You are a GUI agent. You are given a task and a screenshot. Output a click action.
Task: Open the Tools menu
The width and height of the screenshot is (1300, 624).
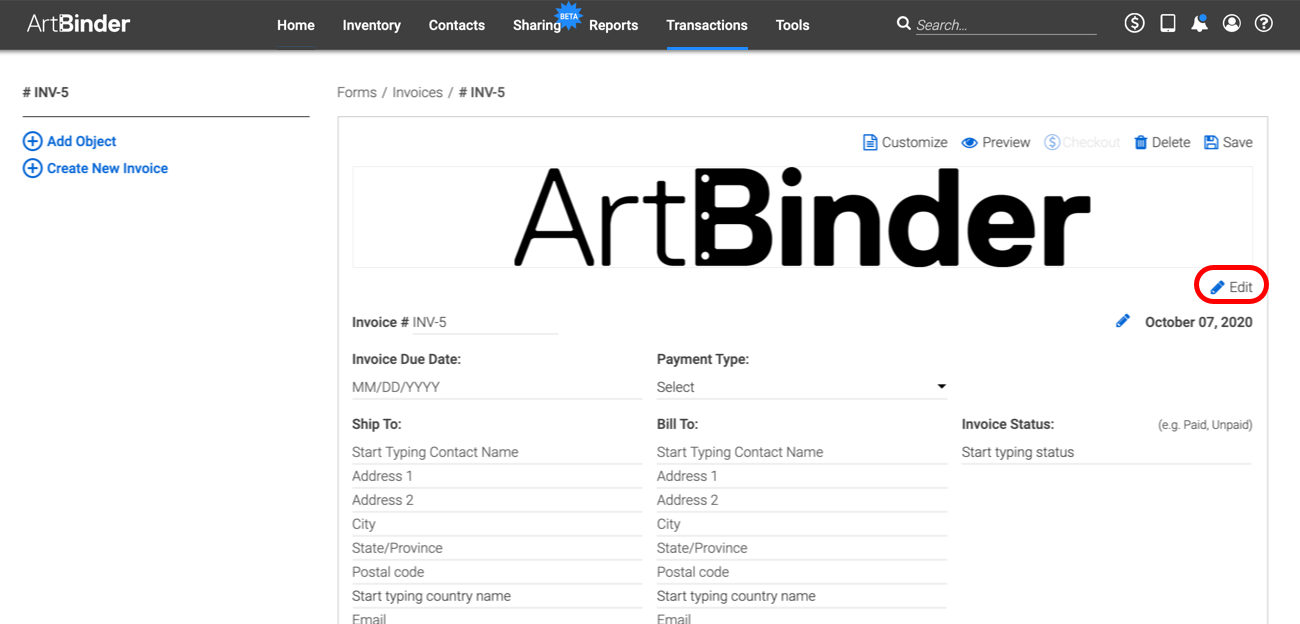[793, 25]
